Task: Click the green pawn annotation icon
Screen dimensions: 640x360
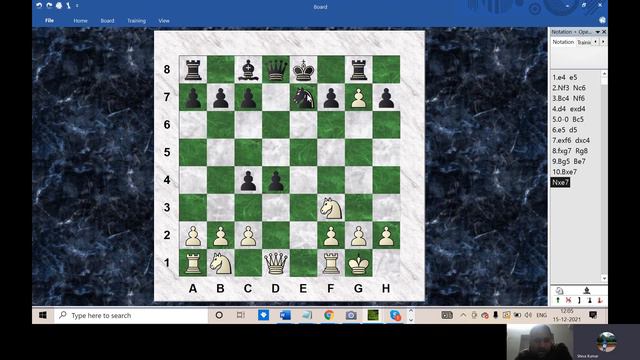Action: coord(558,300)
